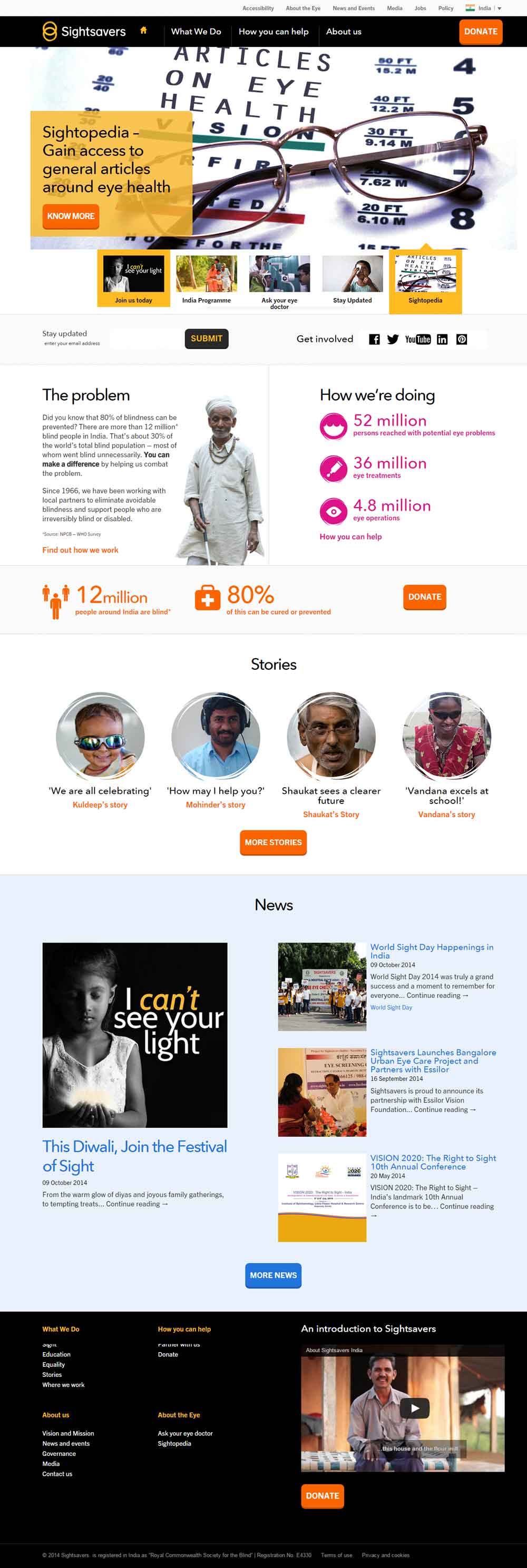
Task: Open Kuldeep's story link
Action: (x=100, y=805)
